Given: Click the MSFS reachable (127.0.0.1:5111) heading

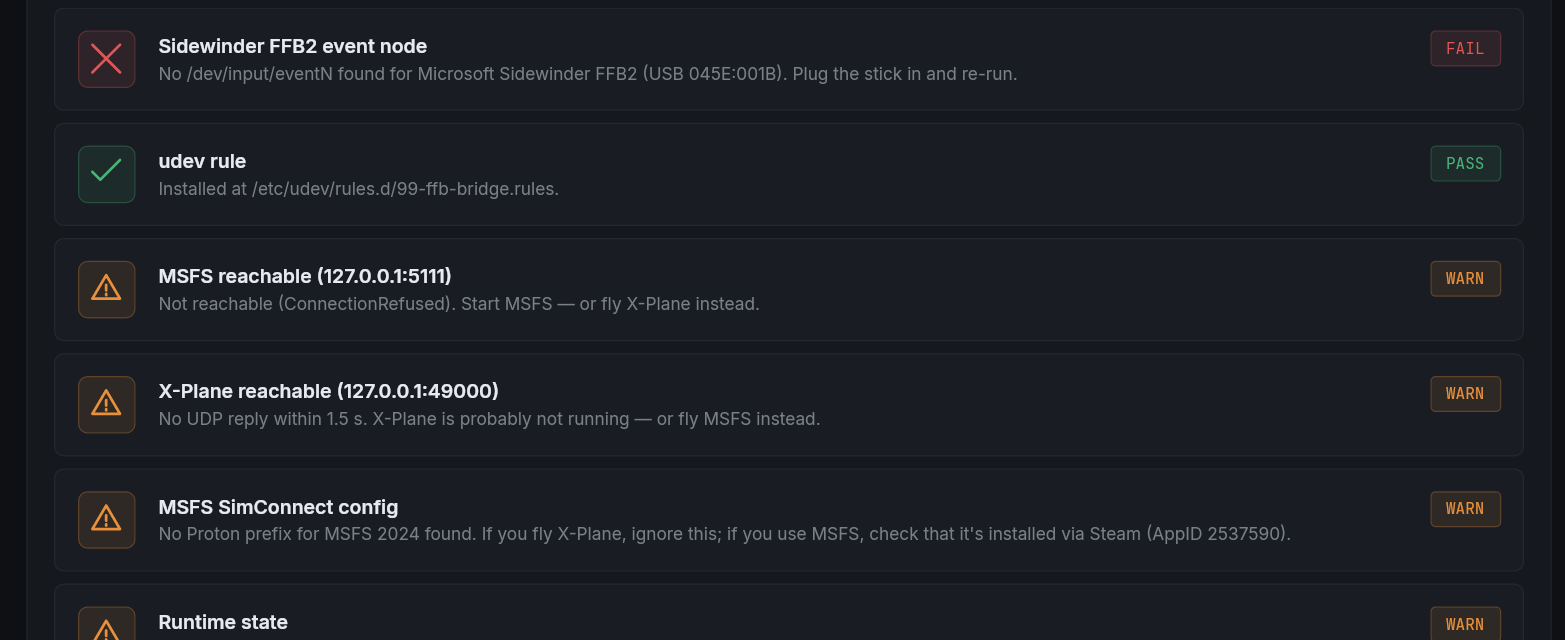Looking at the screenshot, I should [305, 276].
